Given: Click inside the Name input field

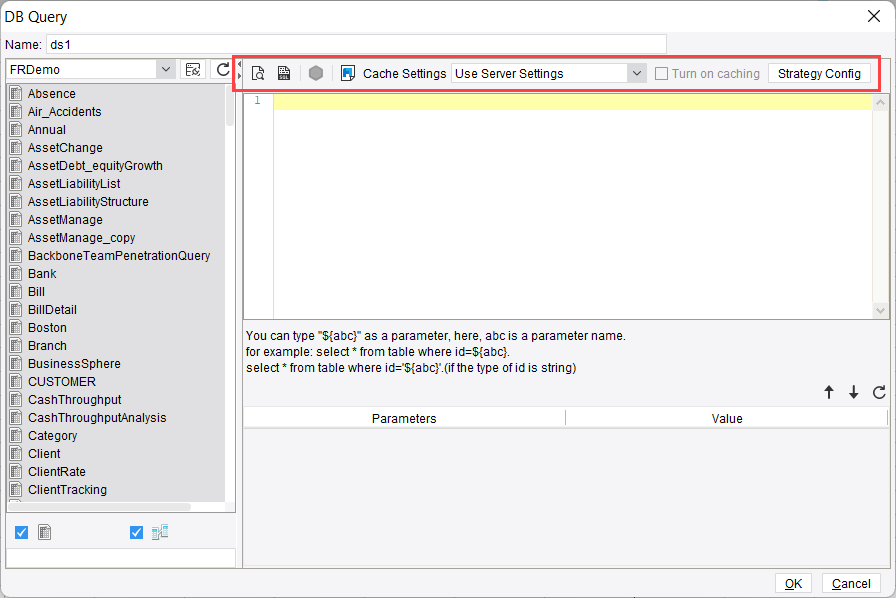Looking at the screenshot, I should (350, 44).
